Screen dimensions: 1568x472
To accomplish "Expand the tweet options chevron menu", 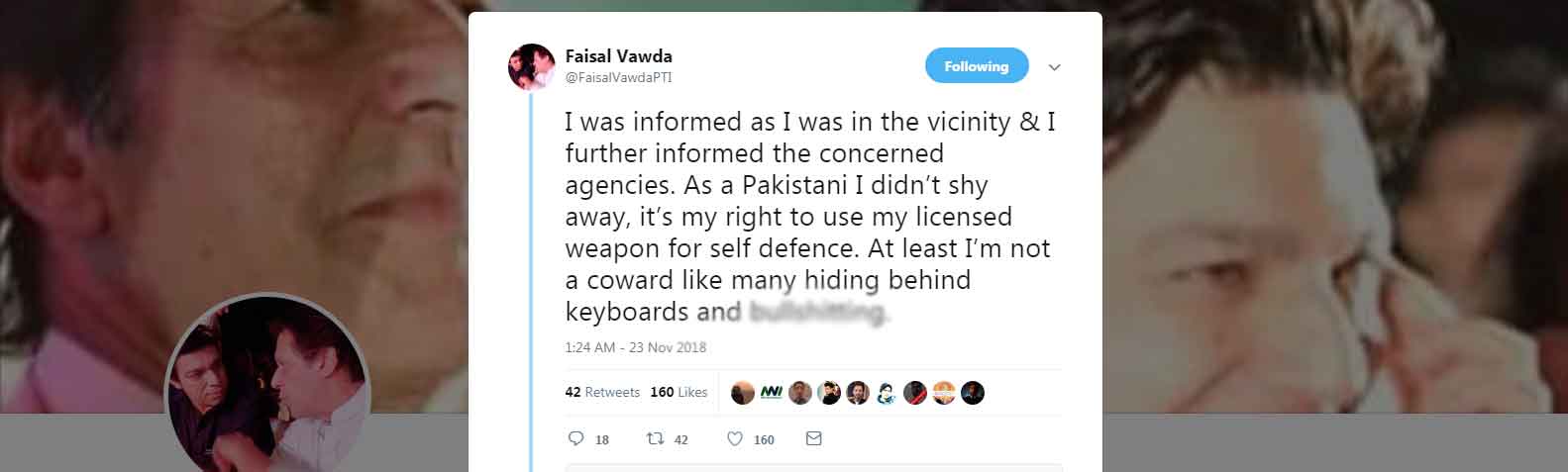I will pos(1054,67).
